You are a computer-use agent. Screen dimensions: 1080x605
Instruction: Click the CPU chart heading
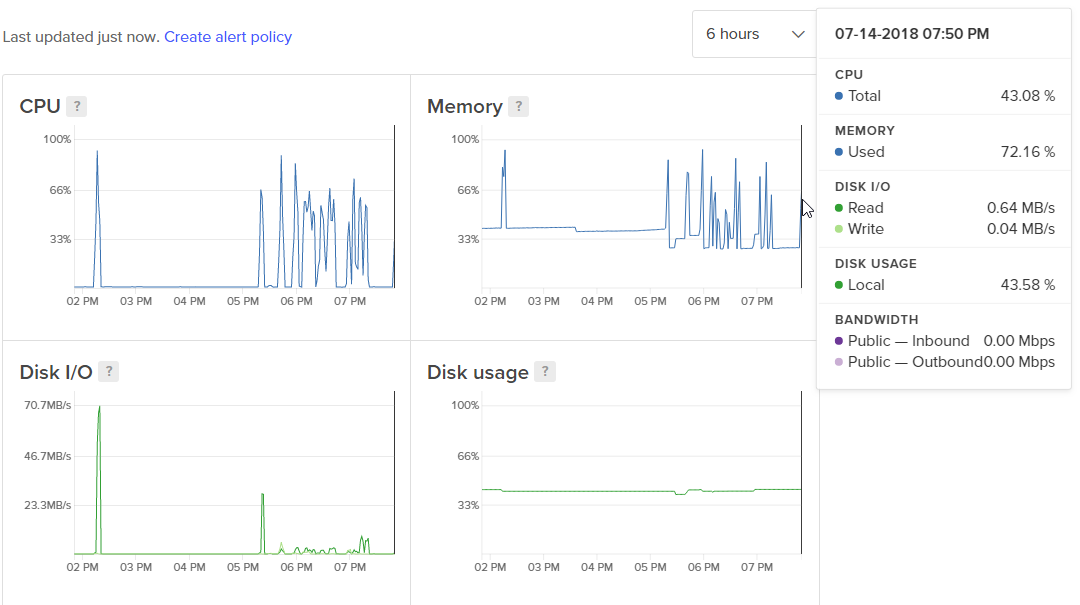click(x=40, y=106)
